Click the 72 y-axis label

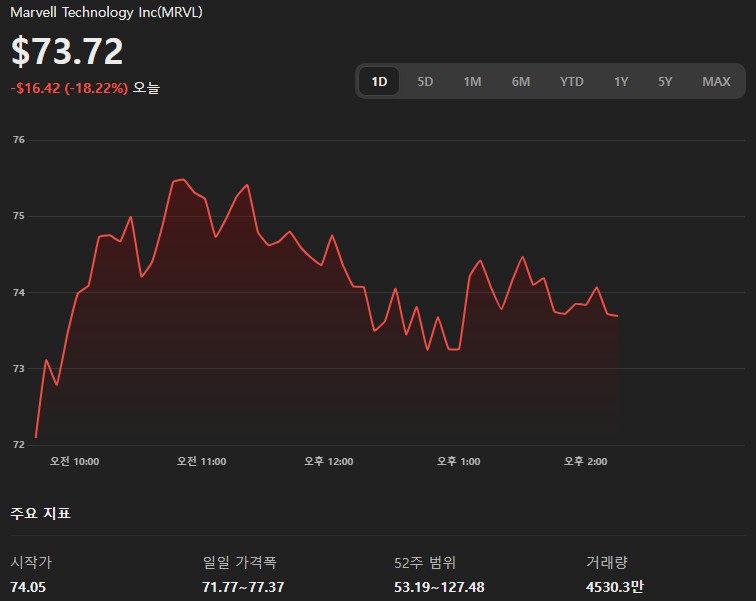pos(19,444)
